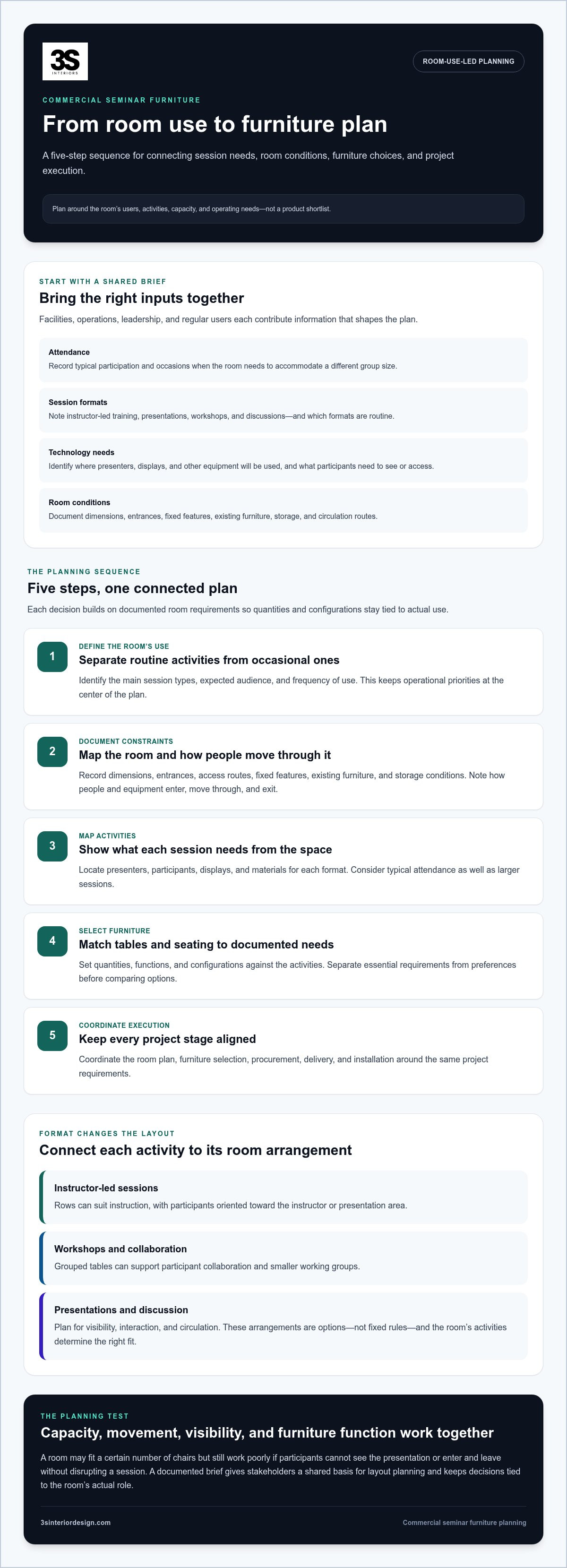Click the plan-around-users note box in header
This screenshot has width=567, height=1568.
pos(283,209)
